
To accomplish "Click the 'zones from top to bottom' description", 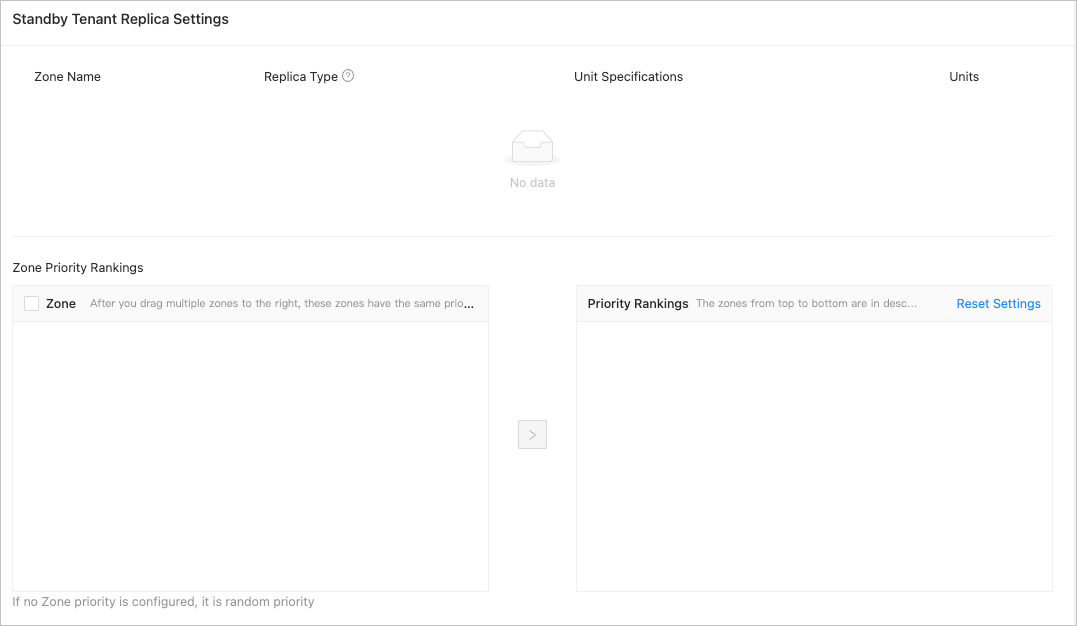I will (x=806, y=304).
